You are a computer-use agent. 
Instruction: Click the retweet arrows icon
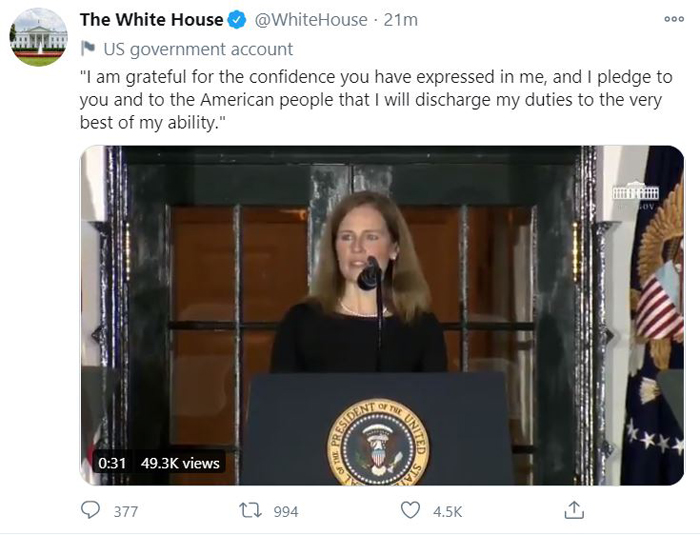(x=251, y=510)
